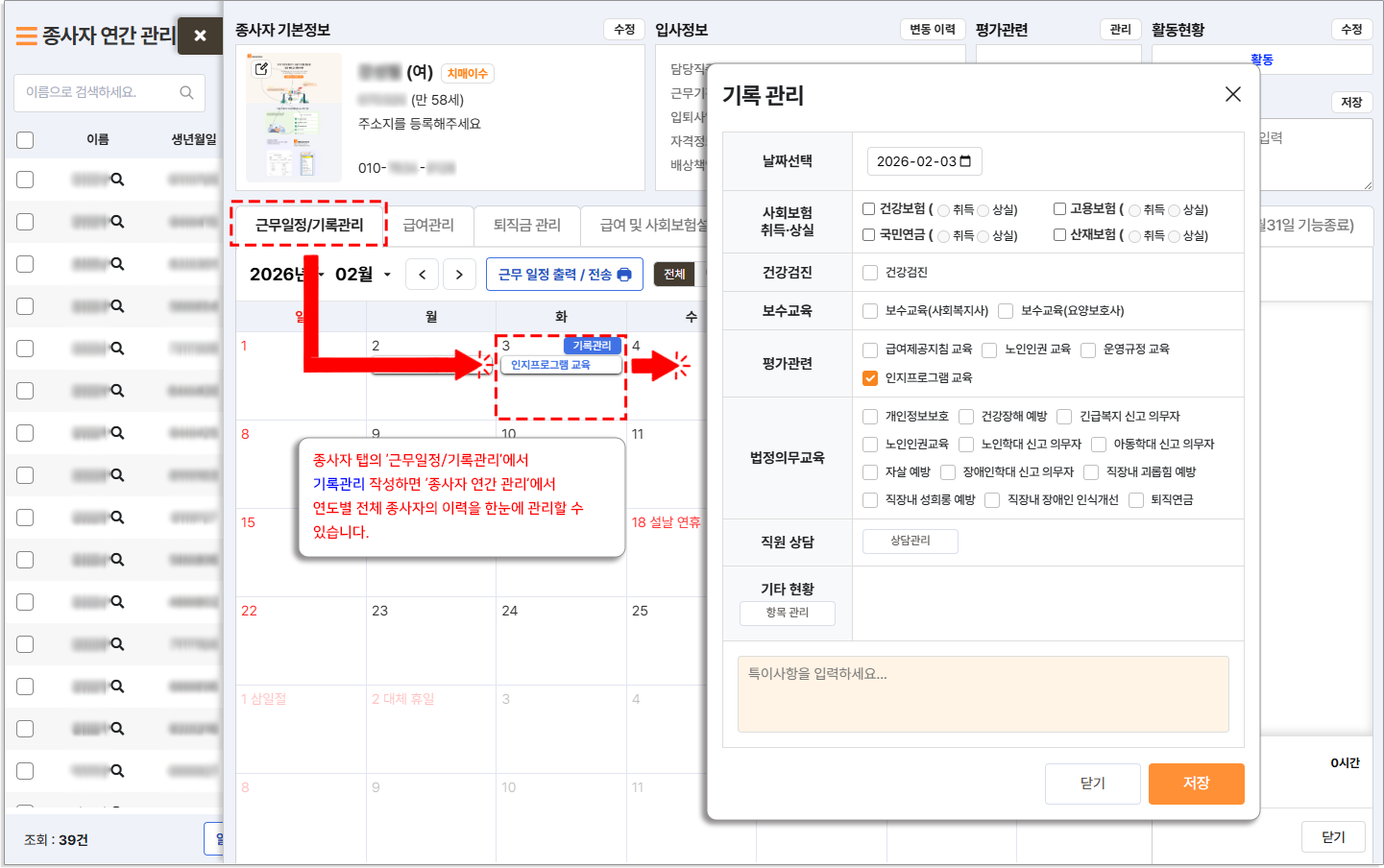
Task: Go to previous month with left arrow
Action: (x=423, y=275)
